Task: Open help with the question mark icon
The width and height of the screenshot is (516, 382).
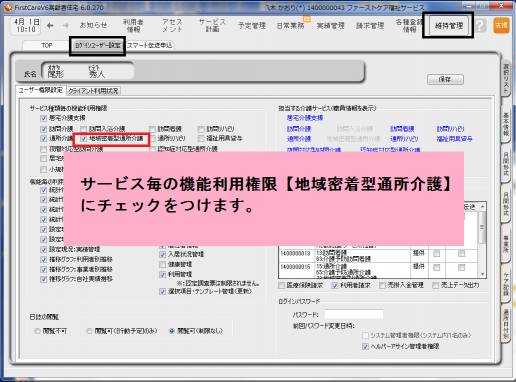Action: pos(480,26)
